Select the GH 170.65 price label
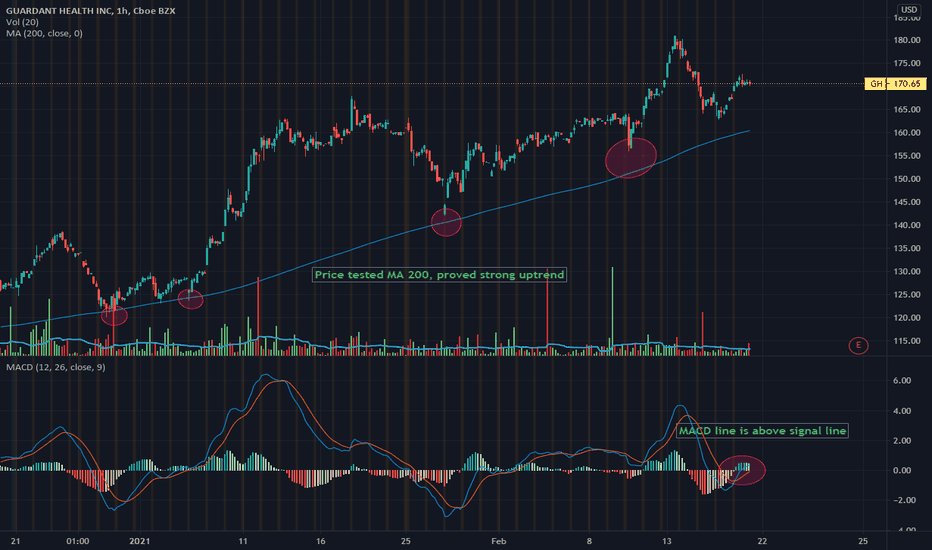This screenshot has width=932, height=550. click(x=895, y=84)
